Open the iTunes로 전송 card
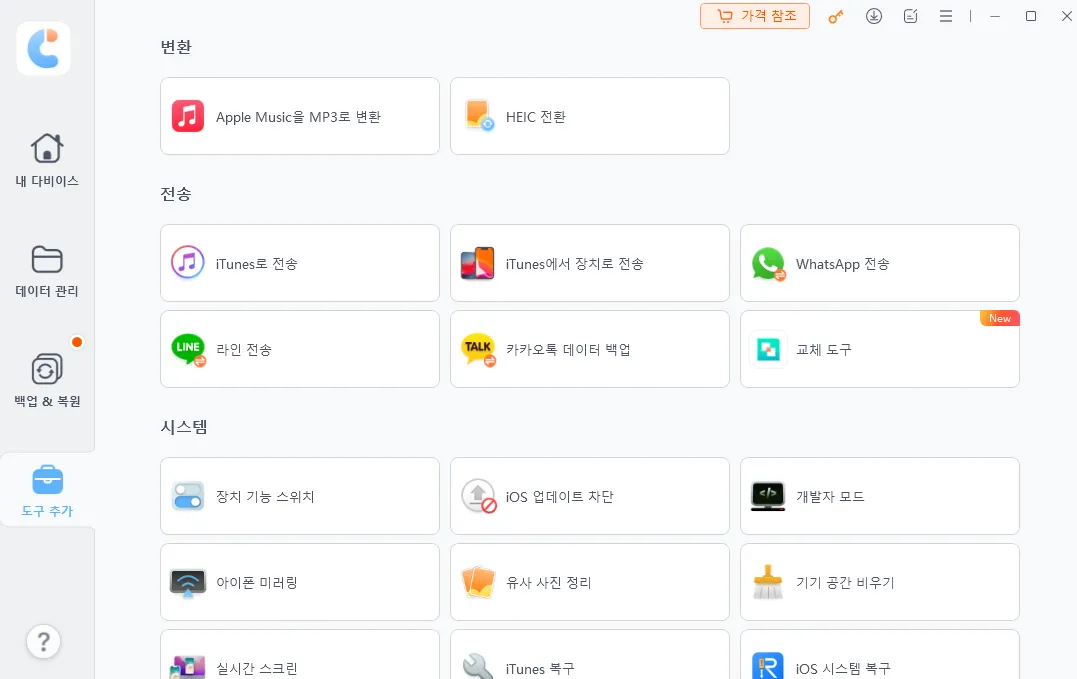This screenshot has height=679, width=1077. click(299, 263)
